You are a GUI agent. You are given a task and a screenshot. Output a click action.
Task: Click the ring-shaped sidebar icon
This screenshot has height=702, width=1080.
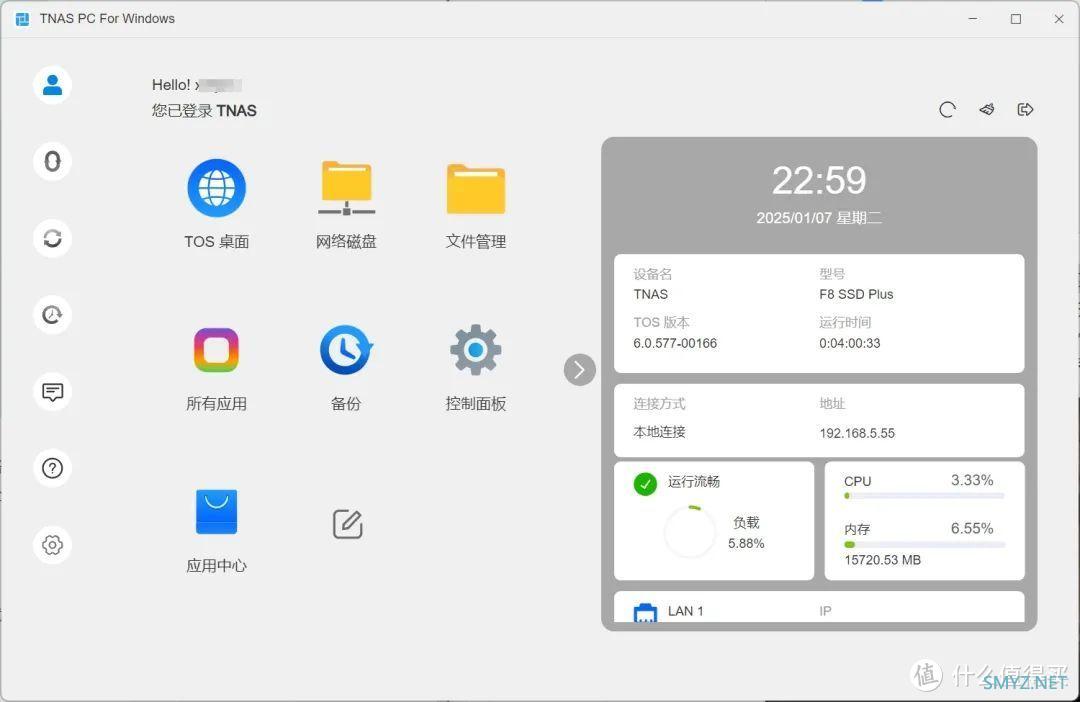[52, 161]
